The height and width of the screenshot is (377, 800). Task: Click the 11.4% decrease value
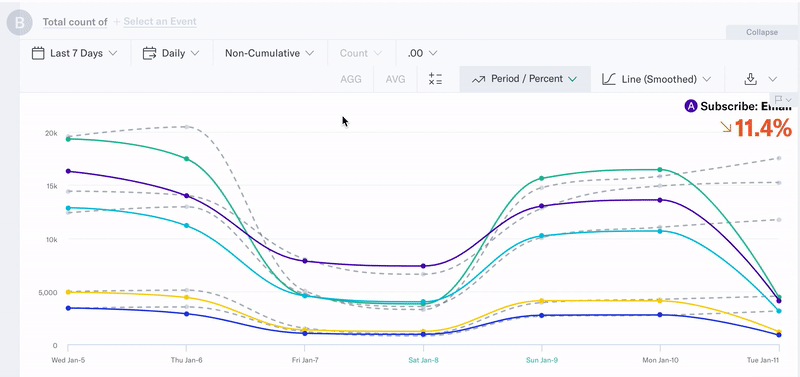pos(763,128)
